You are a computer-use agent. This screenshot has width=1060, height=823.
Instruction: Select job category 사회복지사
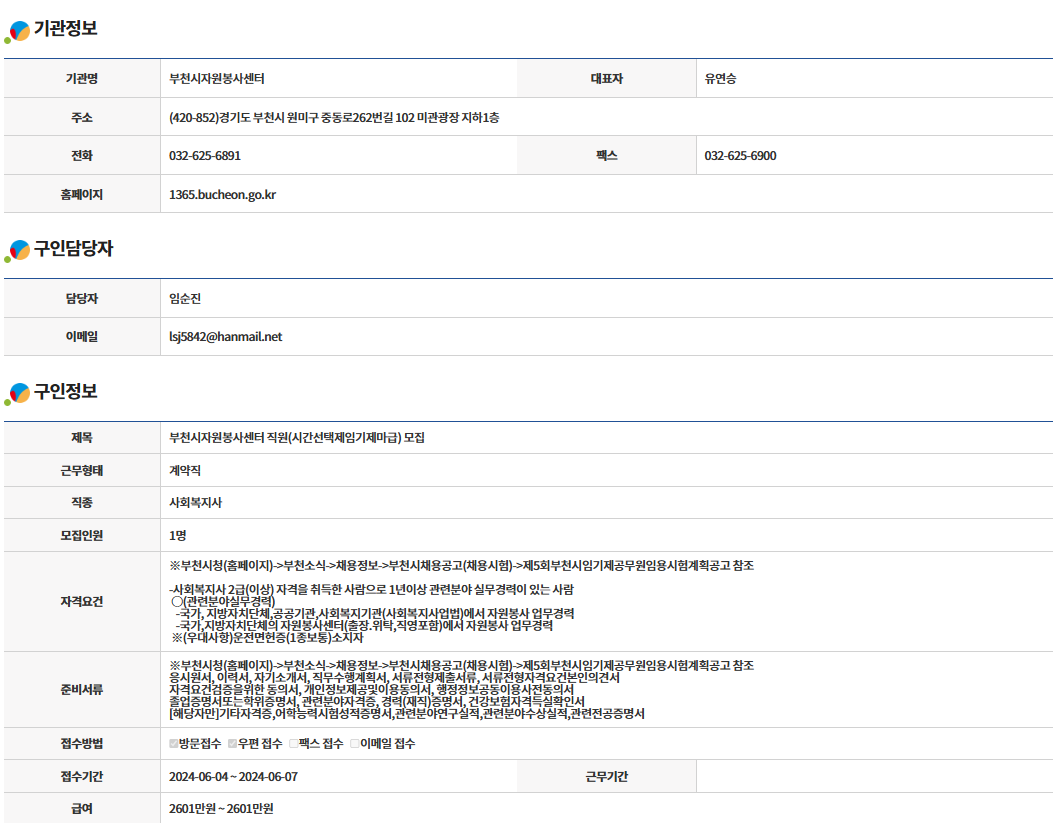(195, 502)
